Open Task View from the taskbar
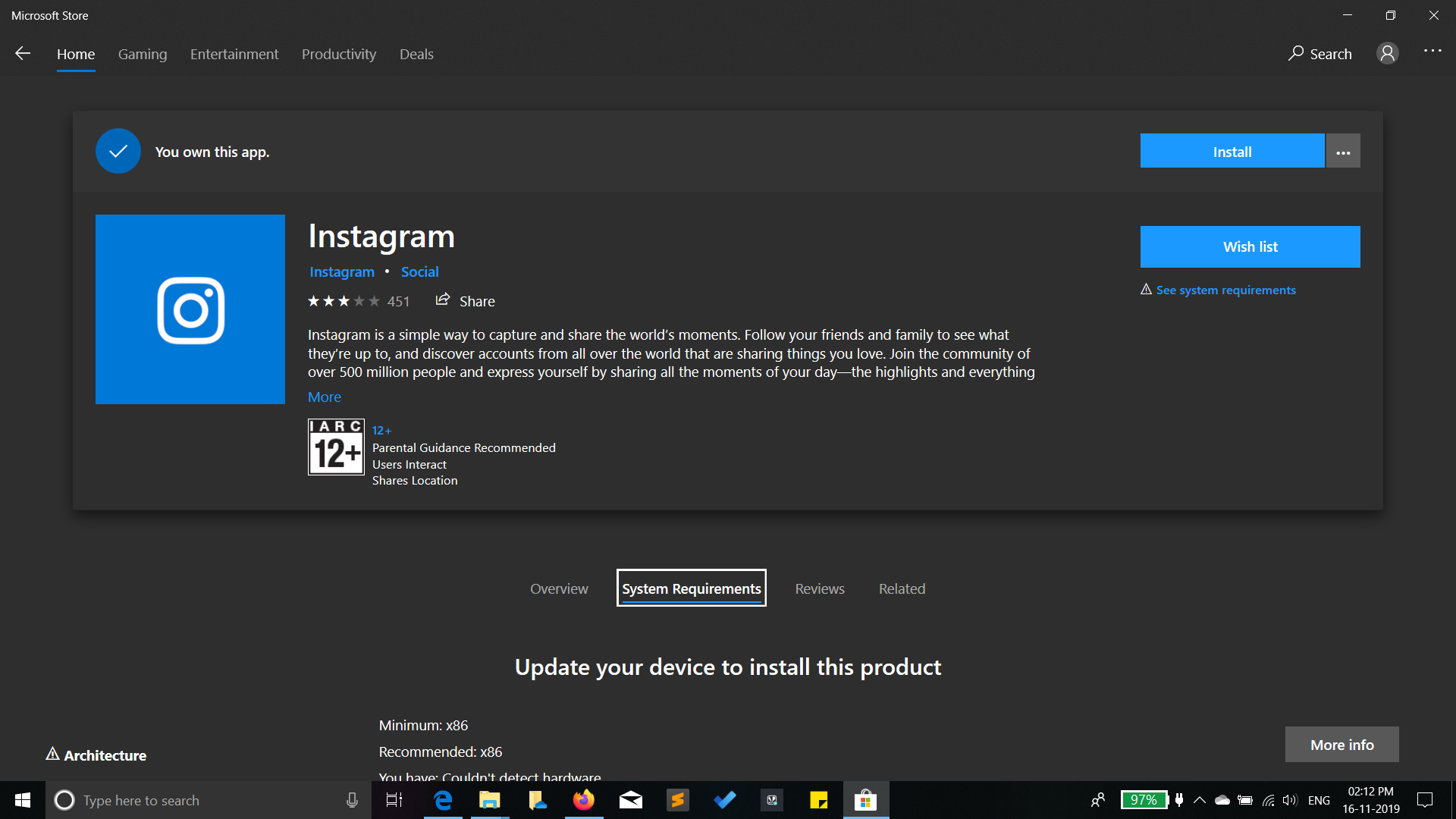Image resolution: width=1456 pixels, height=819 pixels. click(394, 800)
